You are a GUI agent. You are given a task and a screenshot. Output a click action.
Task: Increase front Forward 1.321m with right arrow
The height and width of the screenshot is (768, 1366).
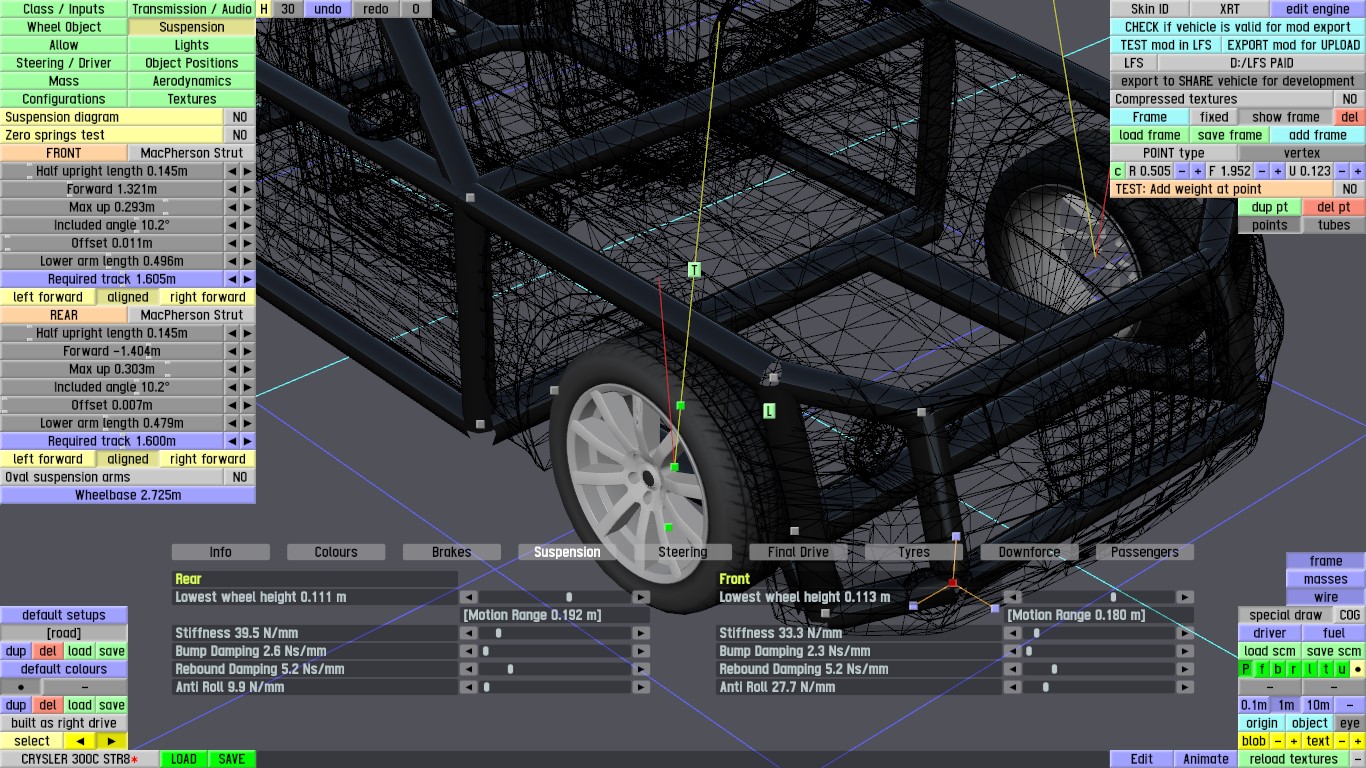pyautogui.click(x=248, y=189)
